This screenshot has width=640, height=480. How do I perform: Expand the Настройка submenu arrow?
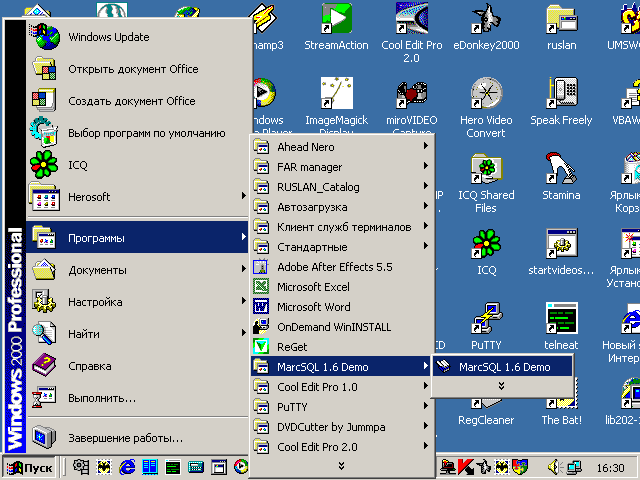[x=243, y=301]
